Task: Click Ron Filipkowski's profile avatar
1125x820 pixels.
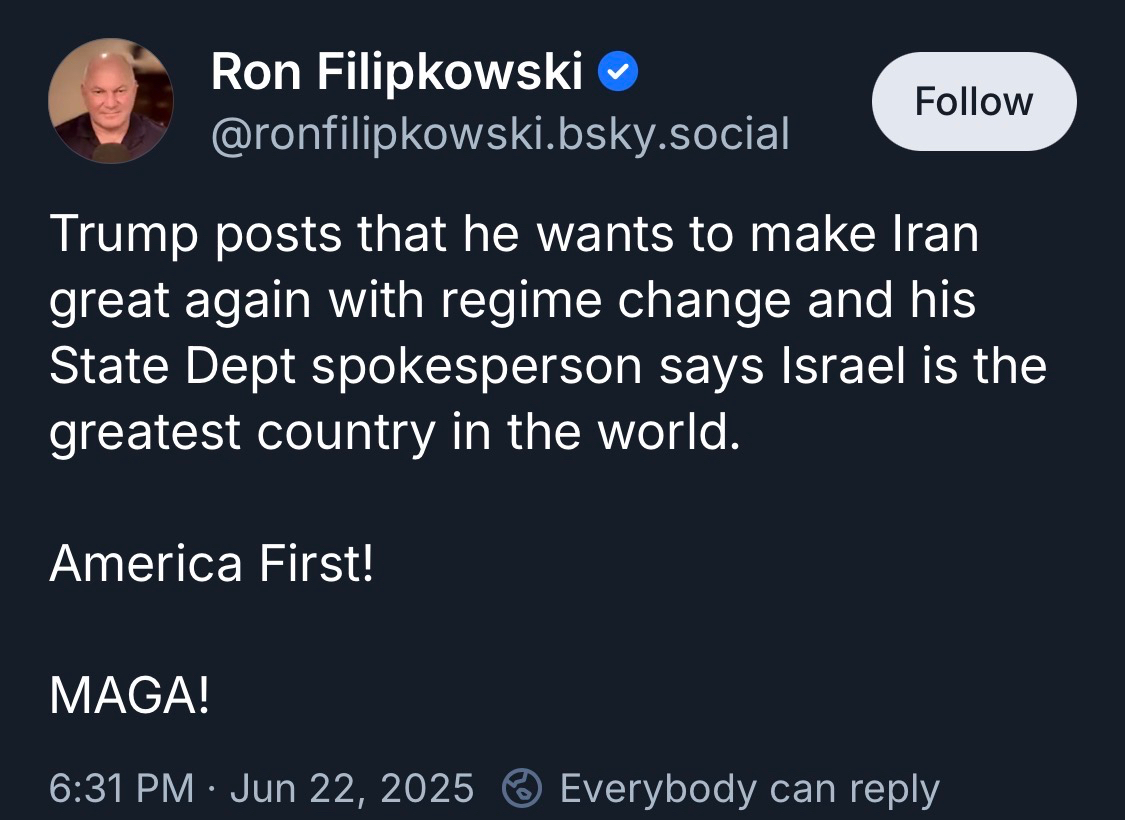Action: click(110, 100)
